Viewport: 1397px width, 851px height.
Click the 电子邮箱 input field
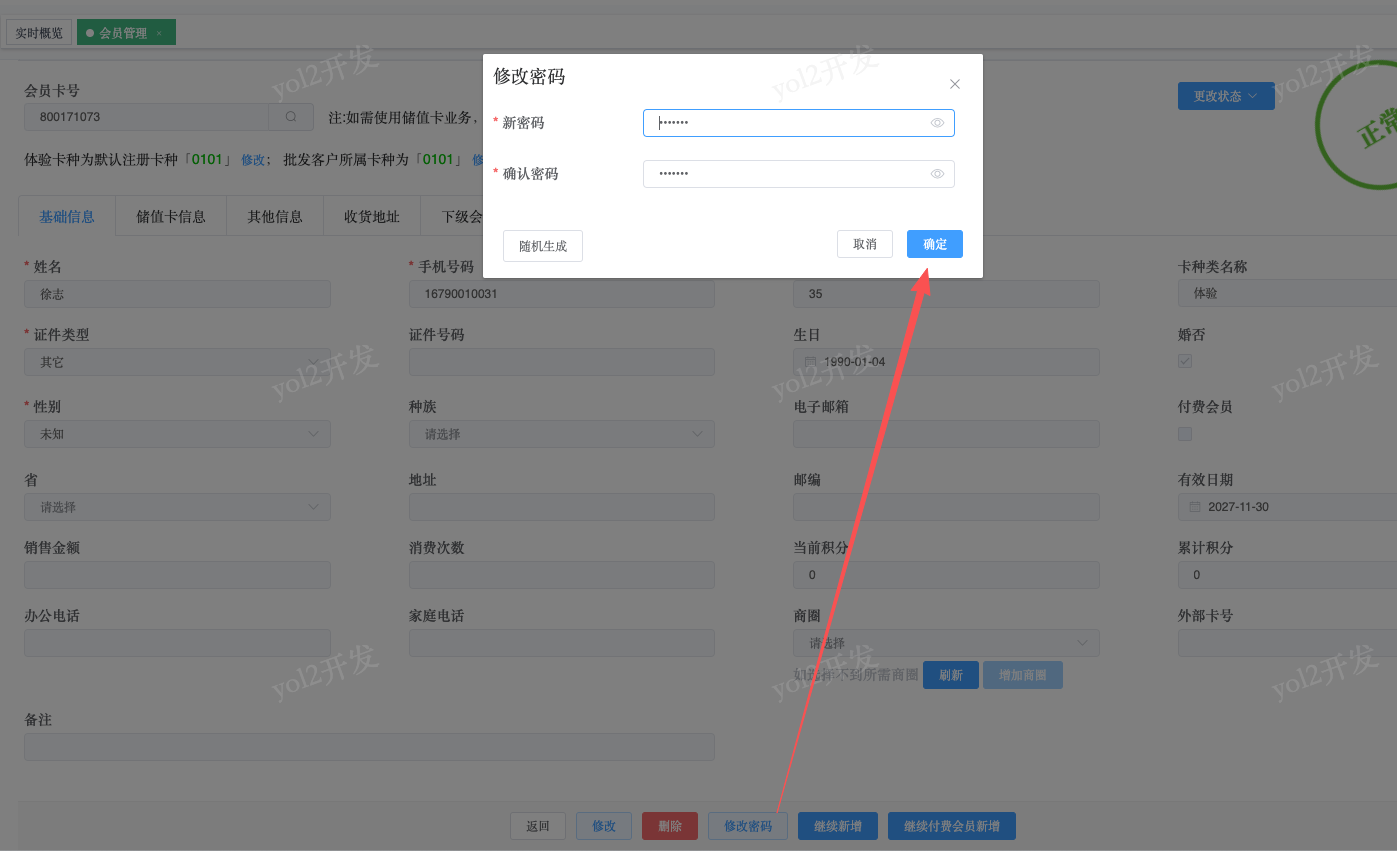tap(946, 434)
